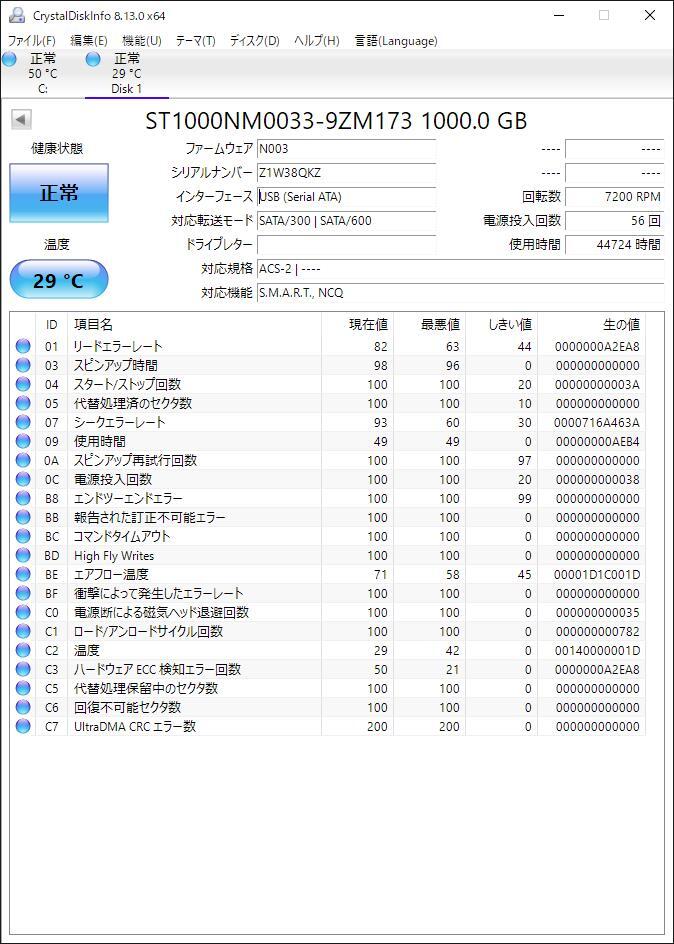Click the 29 °C temperature button
Screen dimensions: 674x944
point(59,280)
